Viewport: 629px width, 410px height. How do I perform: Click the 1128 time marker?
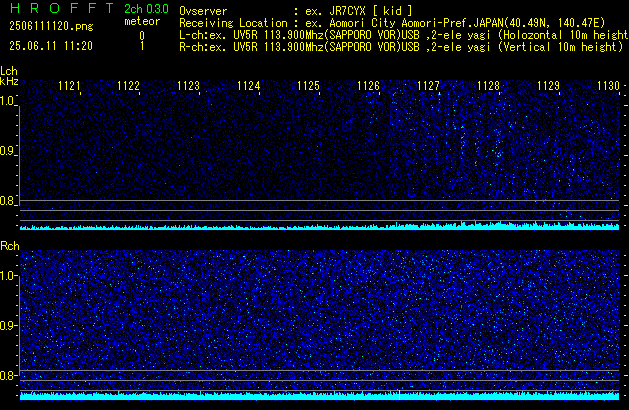[x=488, y=86]
